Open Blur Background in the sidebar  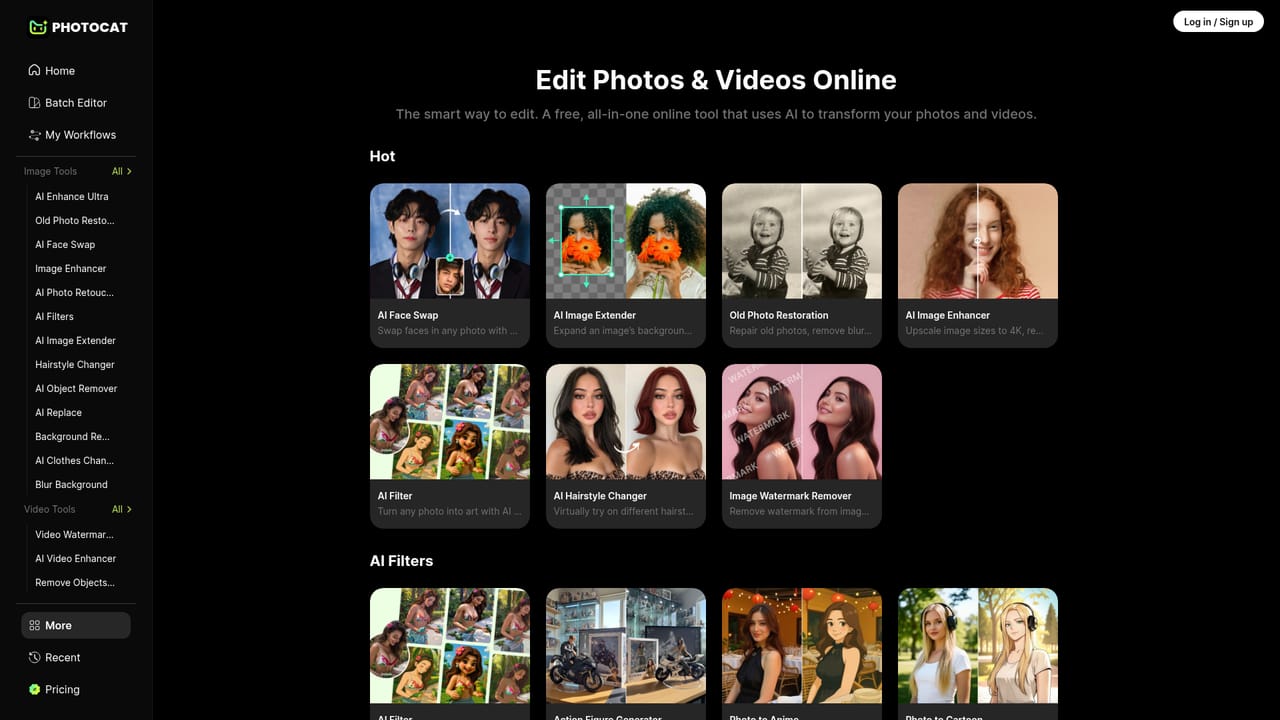point(71,485)
